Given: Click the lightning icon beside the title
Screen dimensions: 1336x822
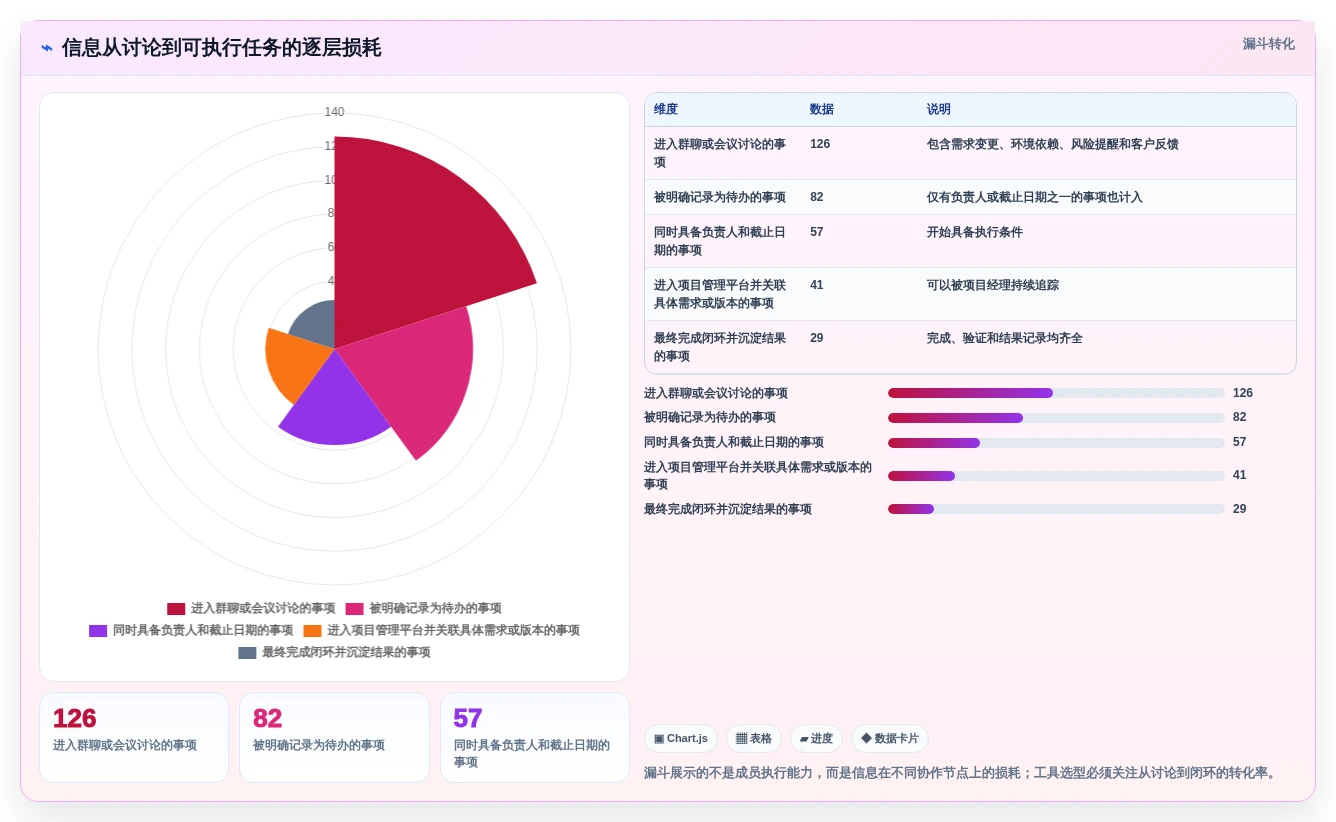Looking at the screenshot, I should tap(47, 48).
